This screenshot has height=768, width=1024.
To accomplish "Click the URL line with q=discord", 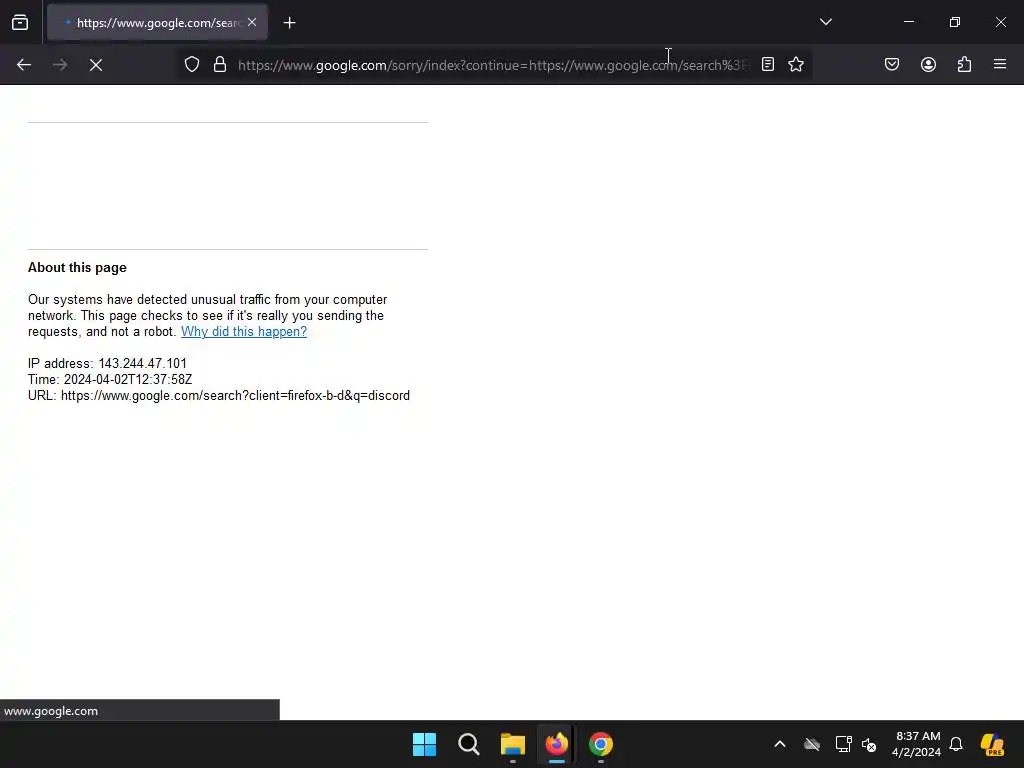I will coord(219,395).
